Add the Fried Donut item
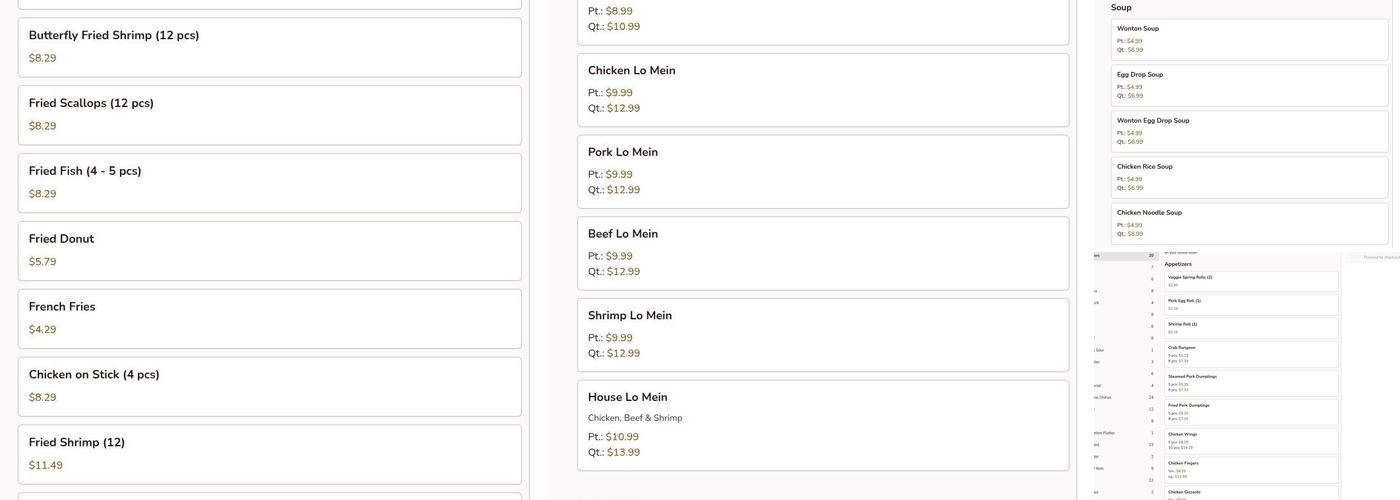Screen dimensions: 1400x500 (269, 251)
